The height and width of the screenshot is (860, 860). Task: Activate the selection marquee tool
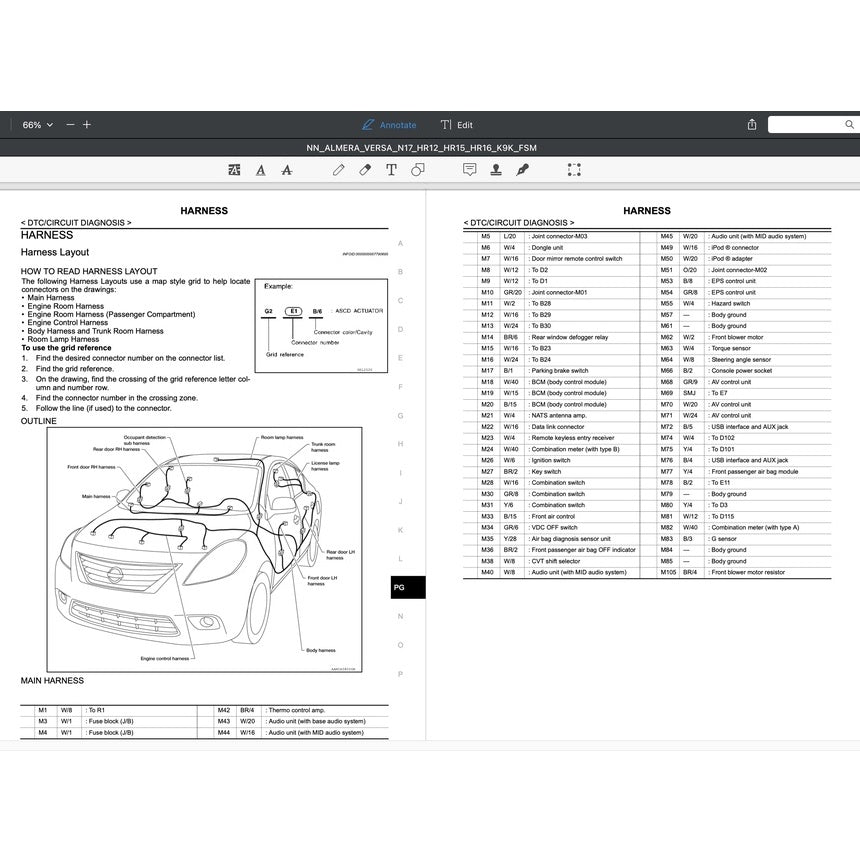(x=574, y=169)
